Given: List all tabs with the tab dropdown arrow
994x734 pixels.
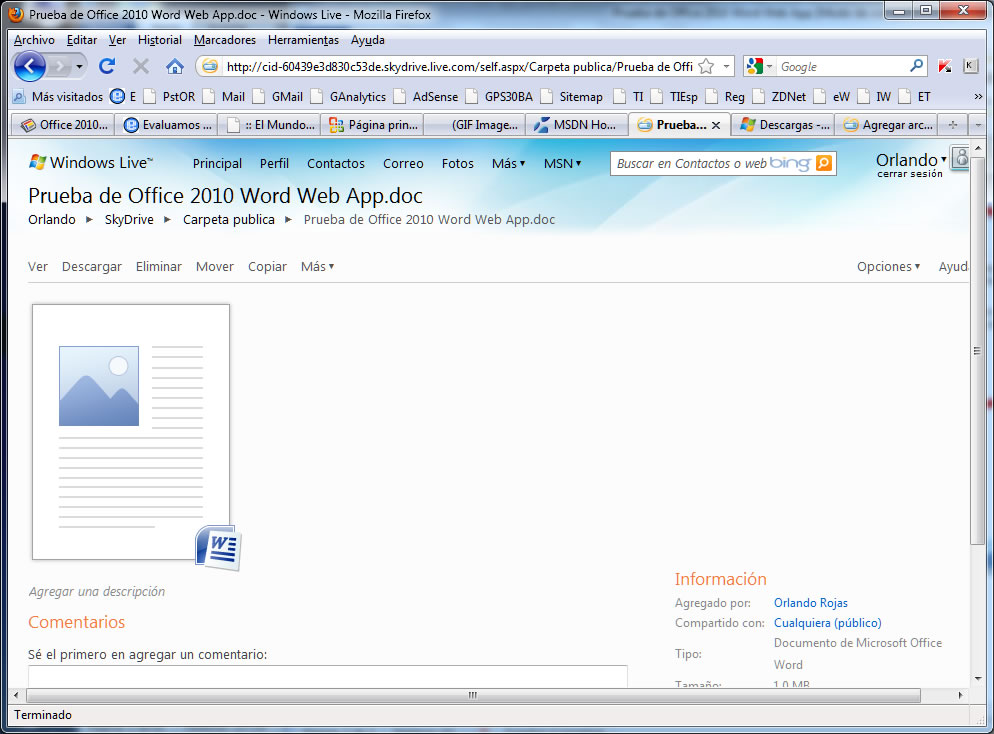Looking at the screenshot, I should click(x=978, y=125).
